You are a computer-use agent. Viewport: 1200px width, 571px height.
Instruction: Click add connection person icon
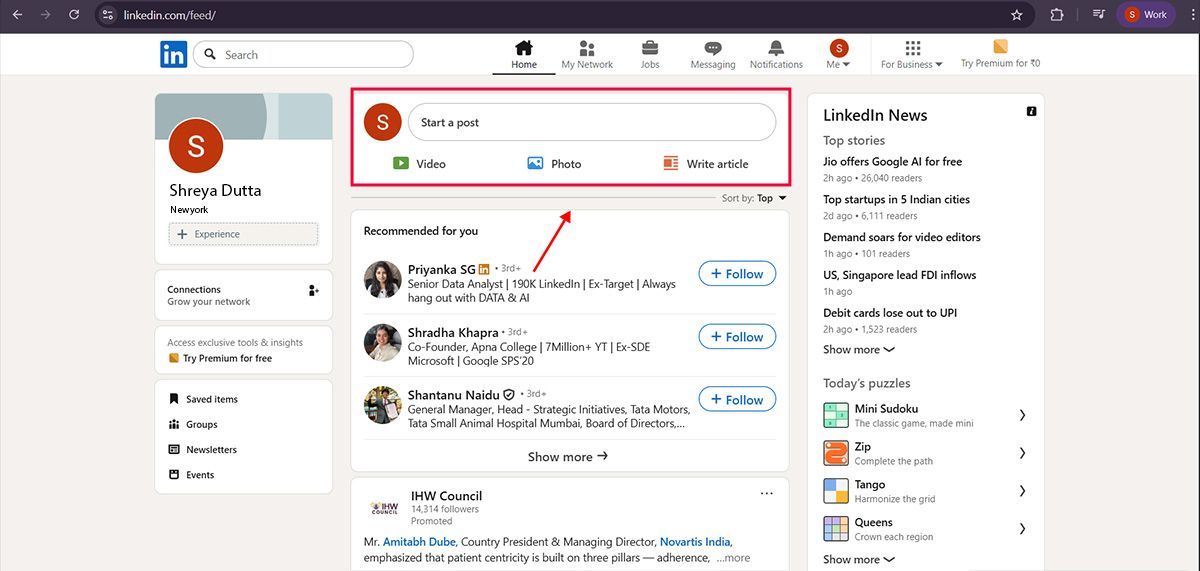pos(314,290)
